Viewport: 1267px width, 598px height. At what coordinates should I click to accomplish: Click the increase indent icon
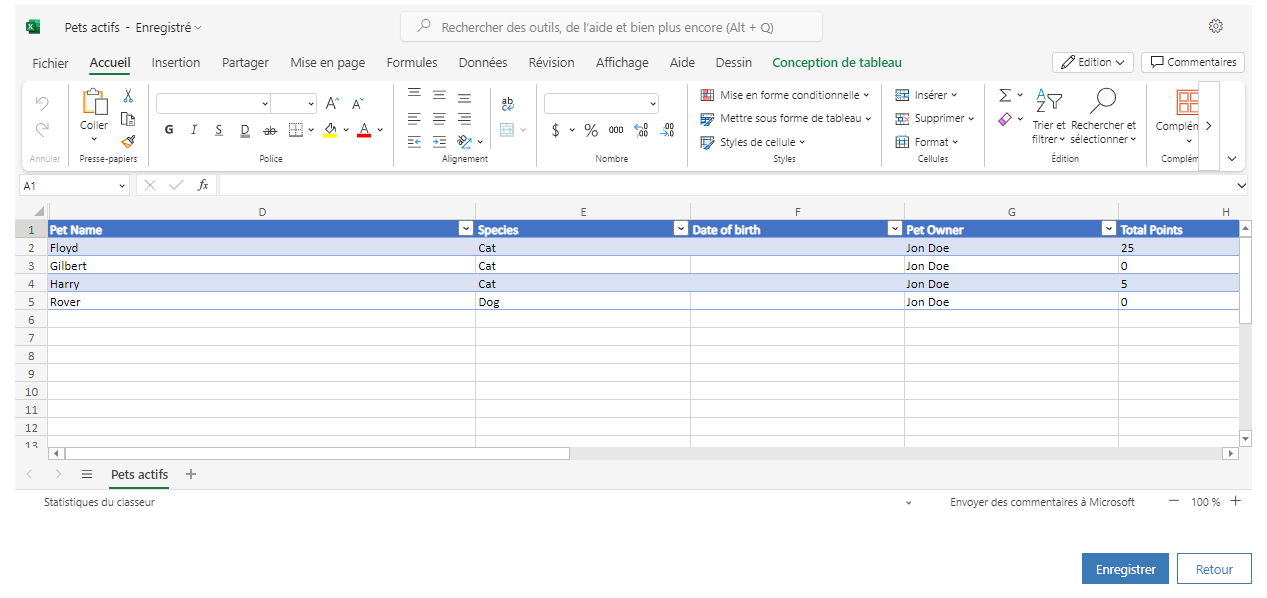(x=439, y=141)
